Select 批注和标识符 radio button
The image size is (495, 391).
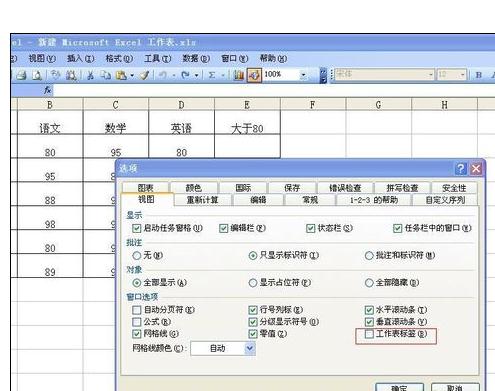point(369,256)
